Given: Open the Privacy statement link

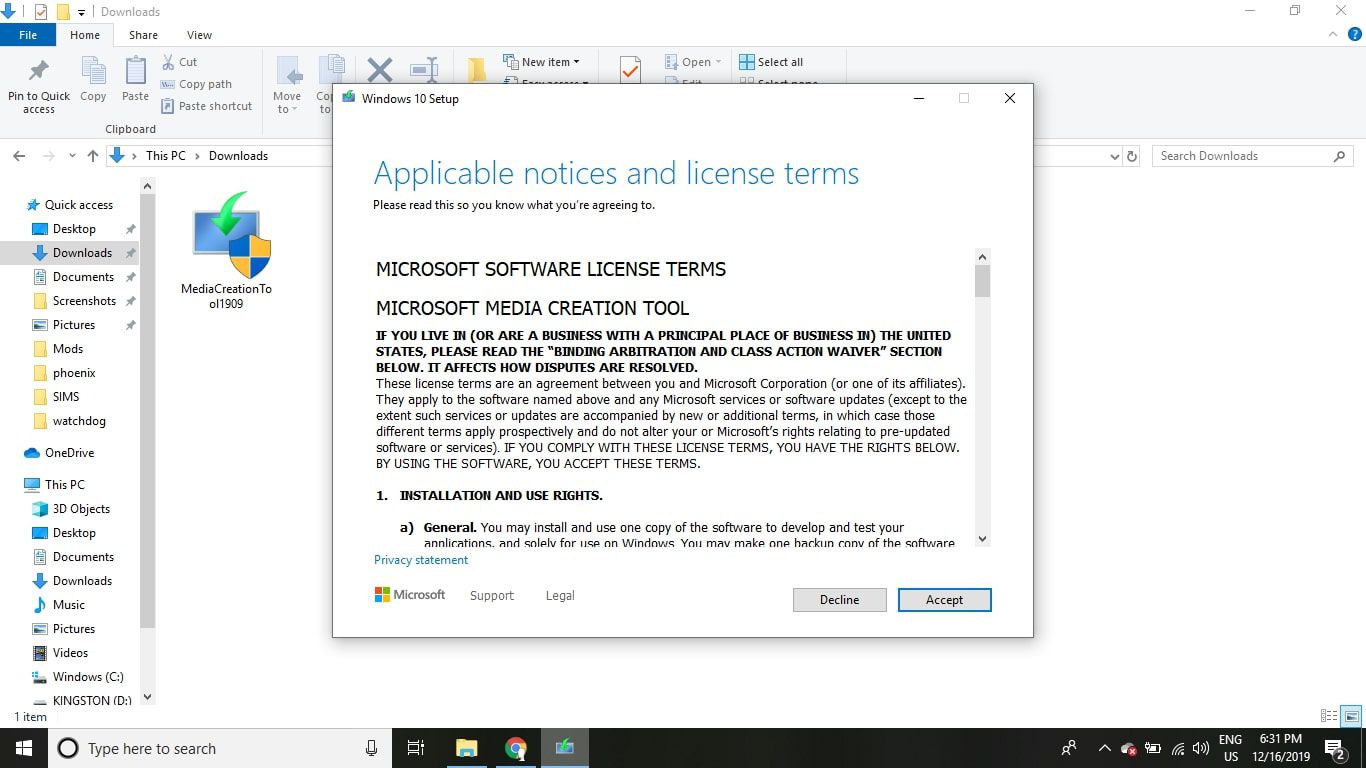Looking at the screenshot, I should (x=421, y=560).
